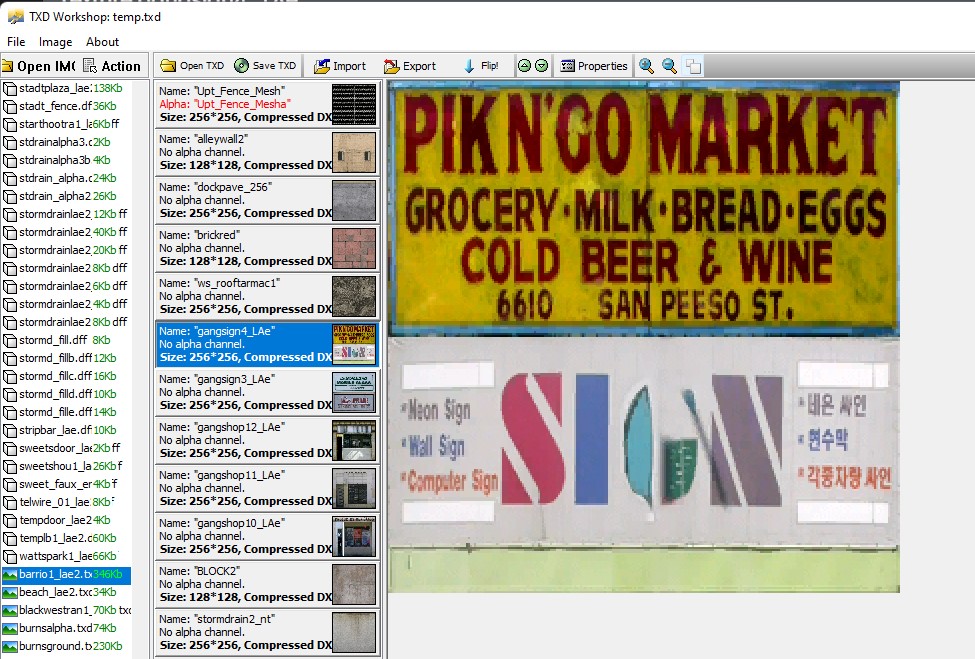Click the Pik N'Go Market texture preview
Viewport: 975px width, 659px height.
644,336
